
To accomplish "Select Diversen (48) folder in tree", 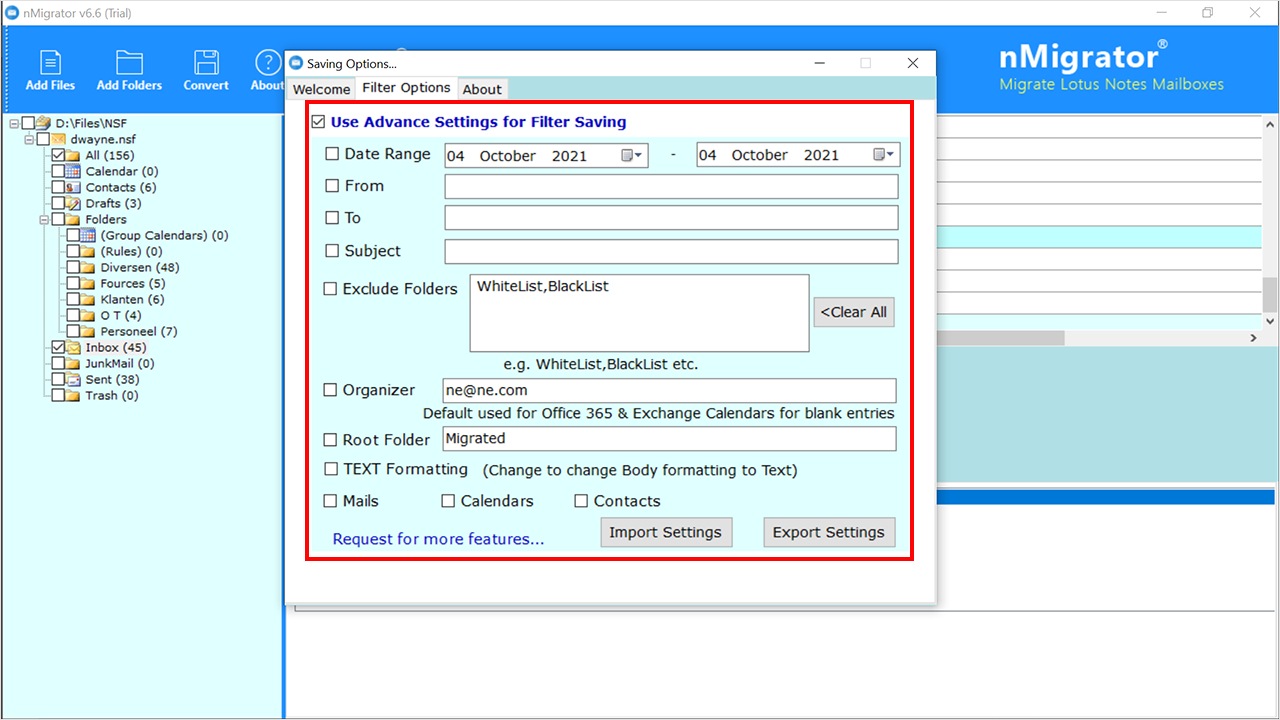I will coord(140,267).
